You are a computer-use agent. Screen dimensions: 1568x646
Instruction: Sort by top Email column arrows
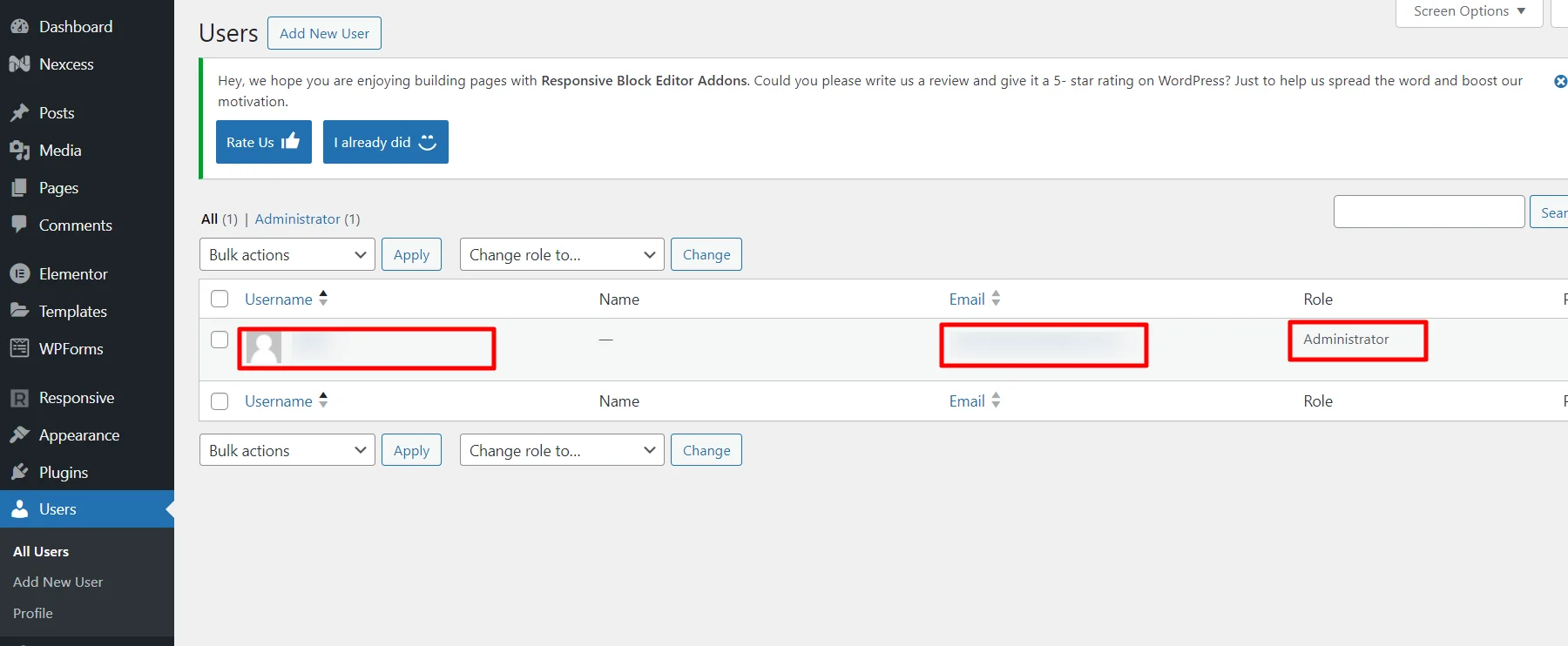click(x=996, y=299)
